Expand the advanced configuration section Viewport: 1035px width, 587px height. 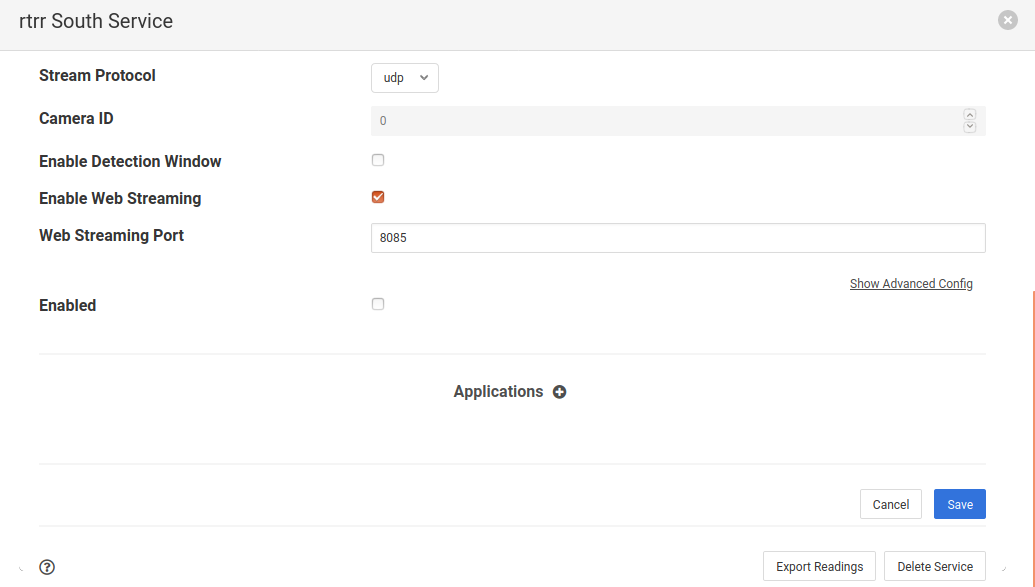pyautogui.click(x=910, y=283)
